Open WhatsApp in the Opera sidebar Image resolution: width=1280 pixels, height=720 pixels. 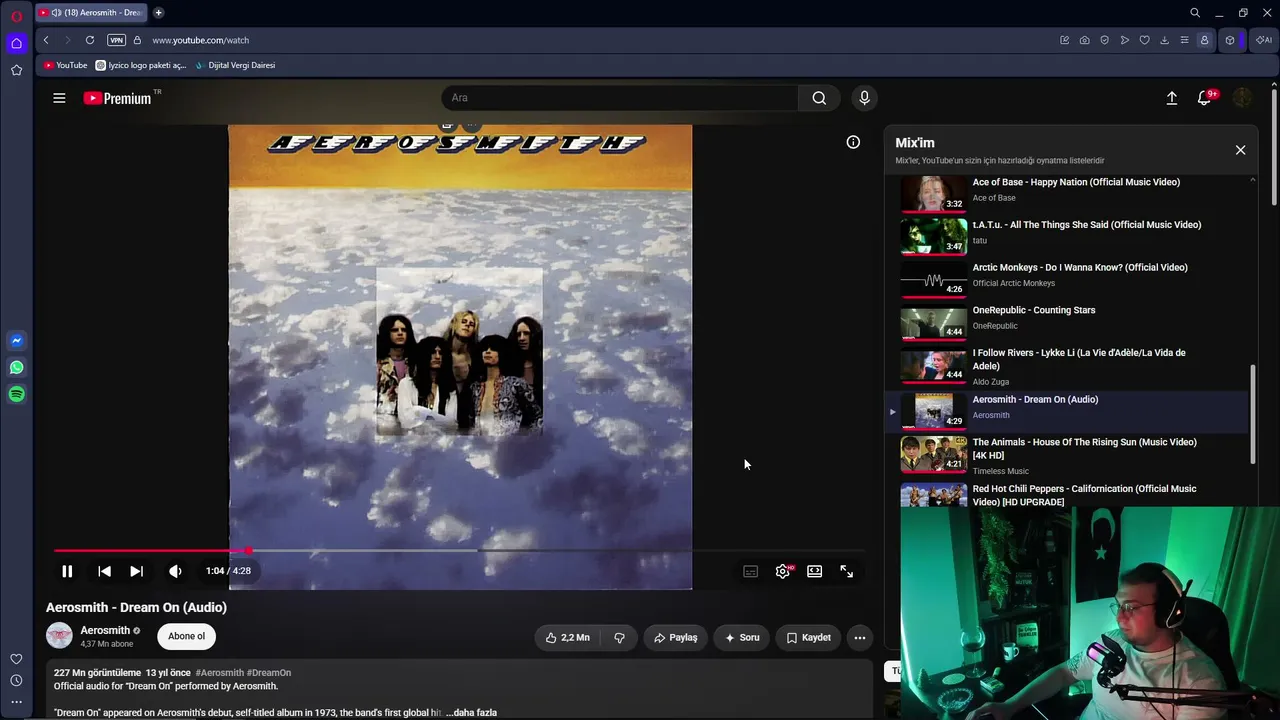pyautogui.click(x=16, y=367)
